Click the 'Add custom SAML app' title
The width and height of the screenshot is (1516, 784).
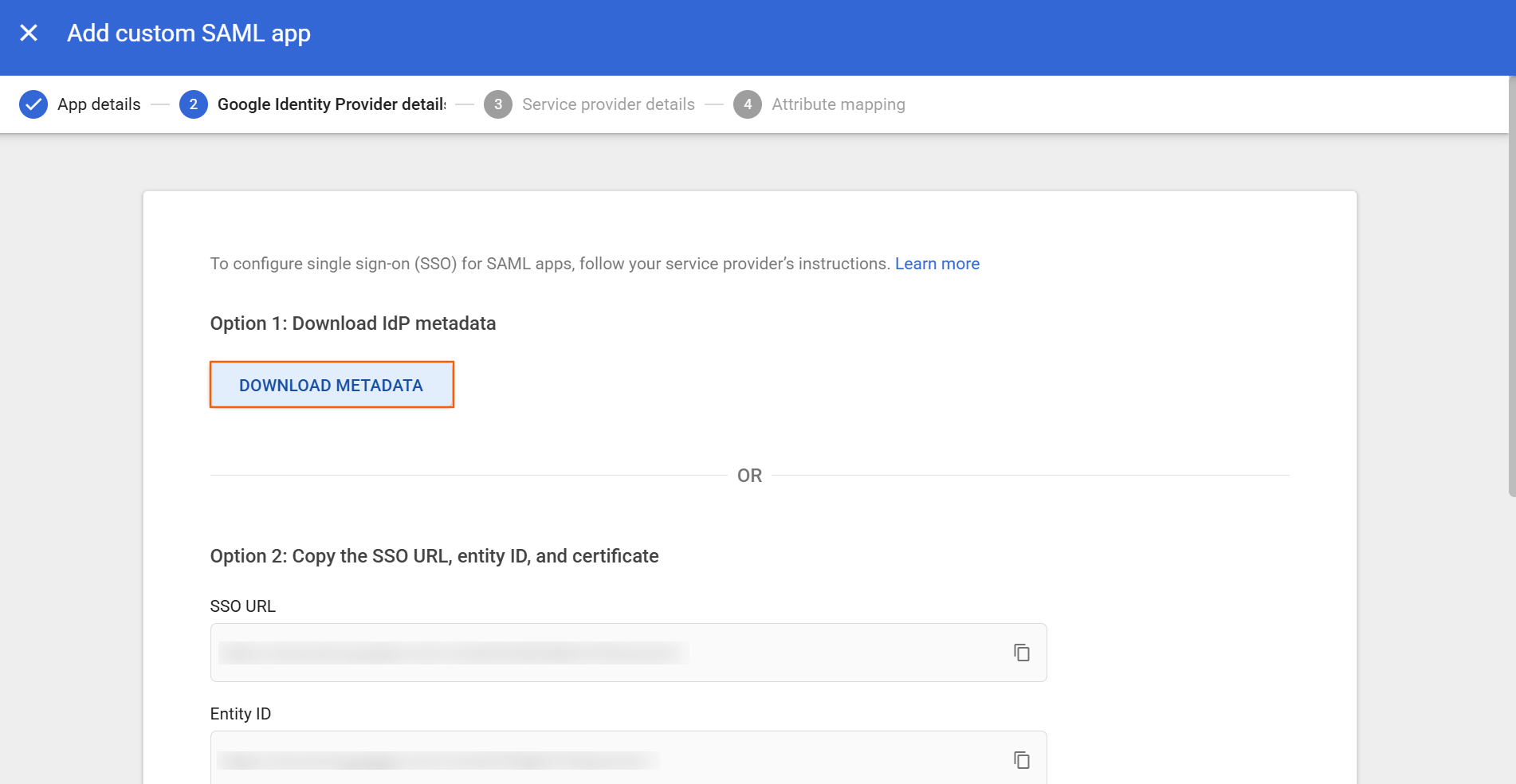[189, 33]
